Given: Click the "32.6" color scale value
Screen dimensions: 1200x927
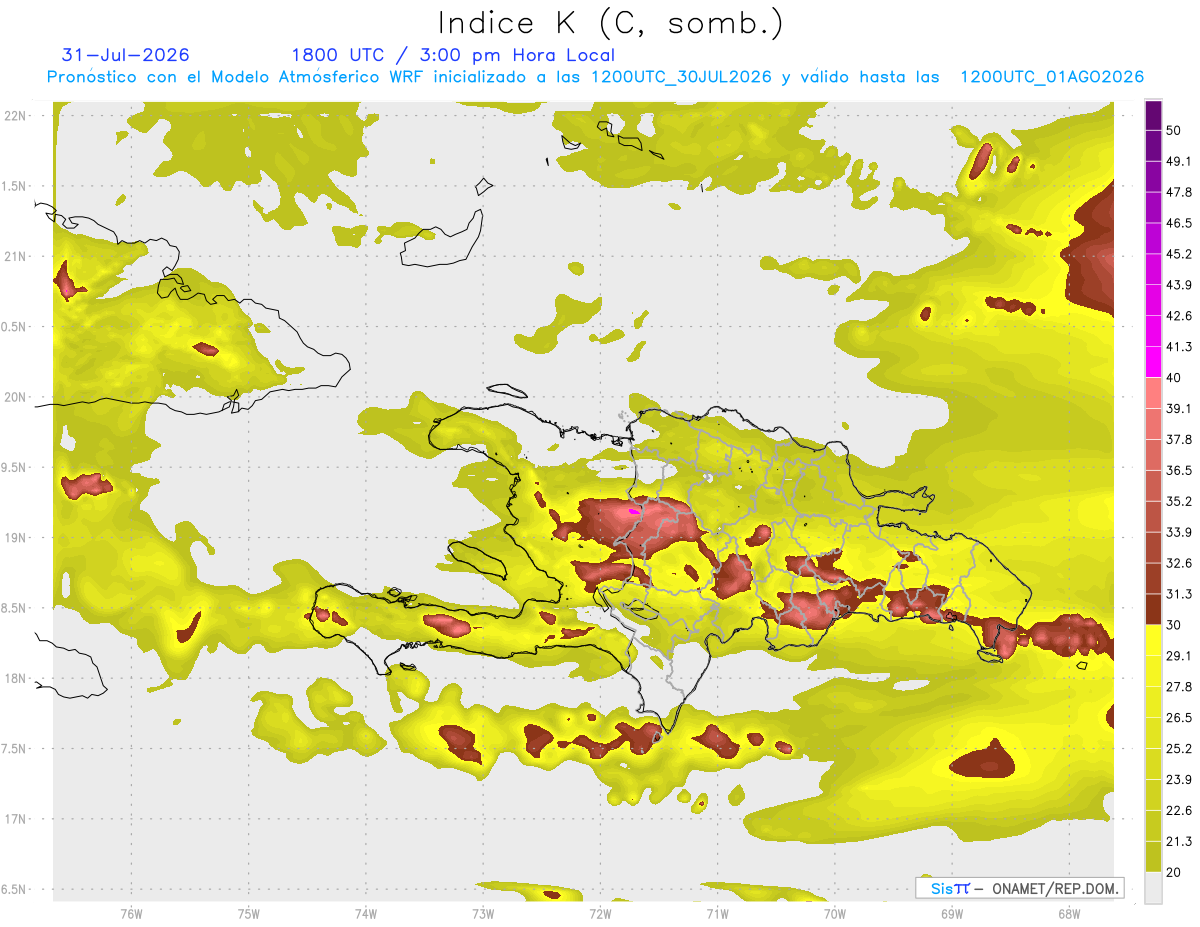Looking at the screenshot, I should tap(1178, 563).
